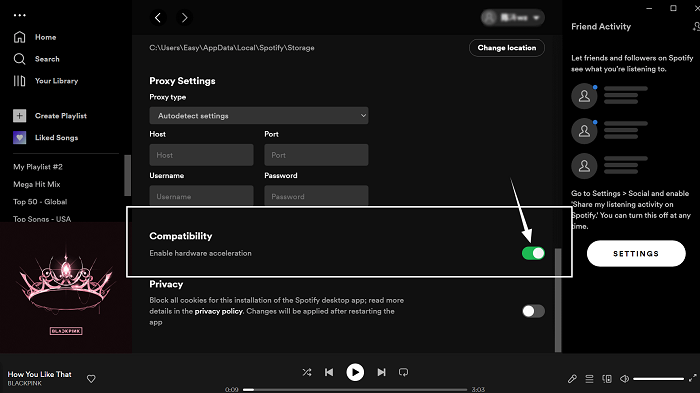Open the lyrics microphone icon
The width and height of the screenshot is (700, 393).
(572, 379)
